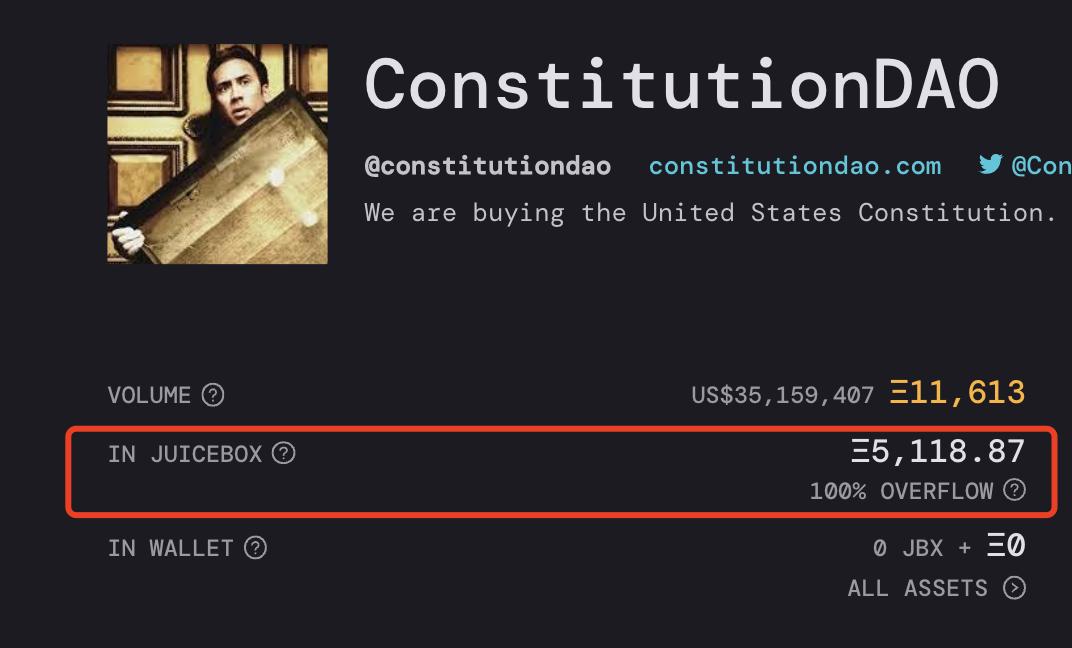The width and height of the screenshot is (1072, 648).
Task: Click the IN JUICEBOX label
Action: (185, 454)
